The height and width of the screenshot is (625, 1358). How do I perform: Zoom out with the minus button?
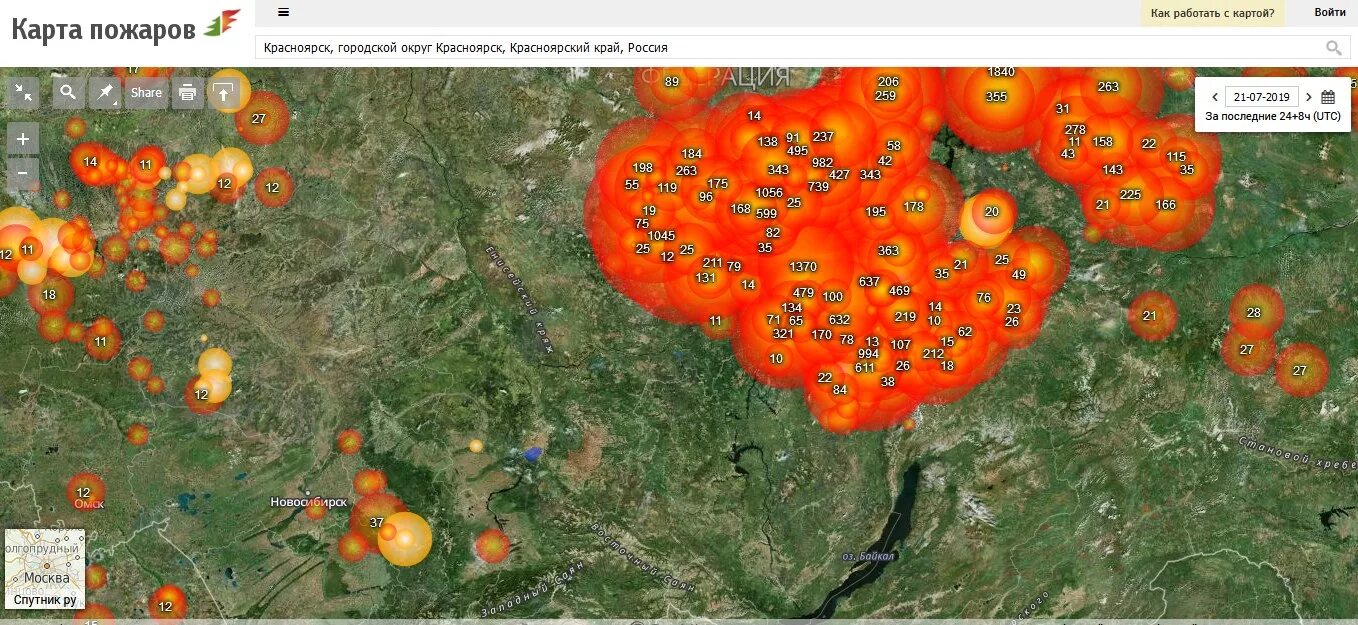tap(22, 173)
